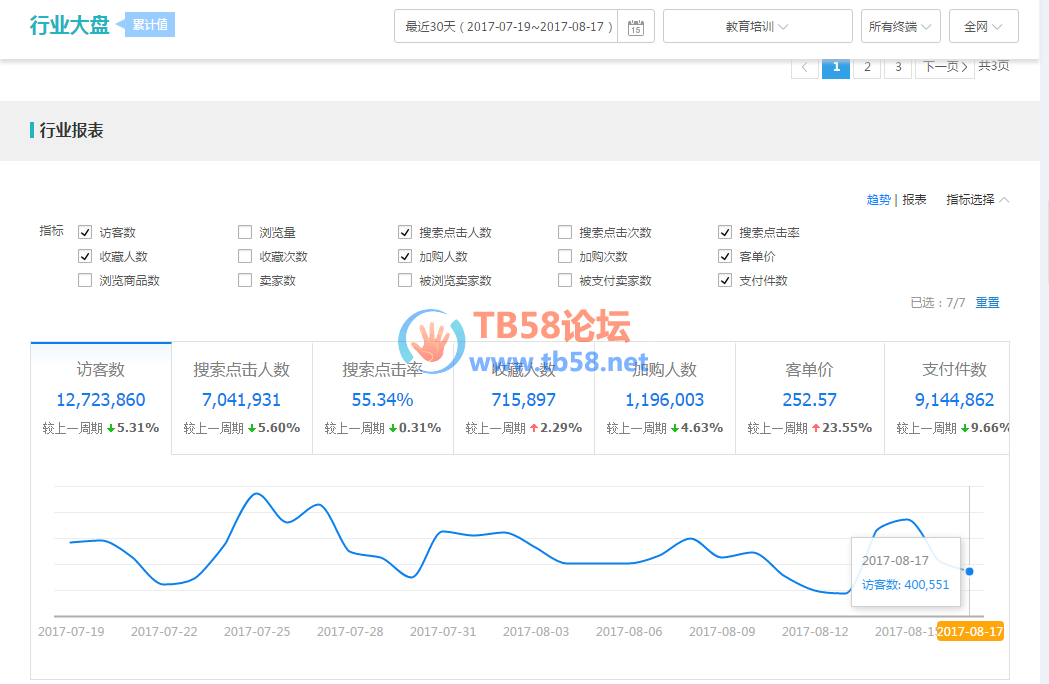Click the 重置 reset link
Viewport: 1049px width, 684px height.
[x=987, y=303]
